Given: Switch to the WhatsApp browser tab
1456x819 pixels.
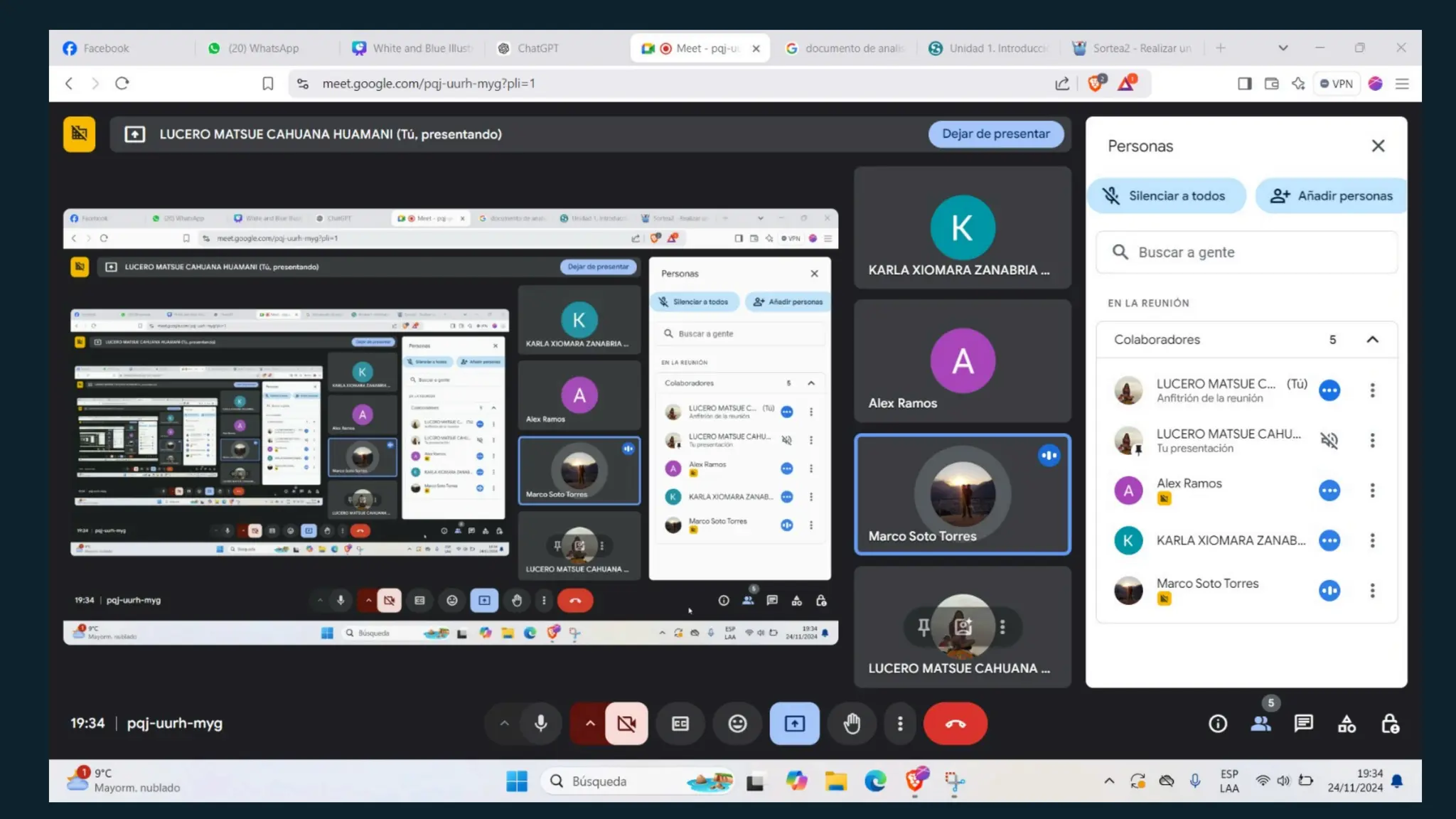Looking at the screenshot, I should (x=263, y=48).
